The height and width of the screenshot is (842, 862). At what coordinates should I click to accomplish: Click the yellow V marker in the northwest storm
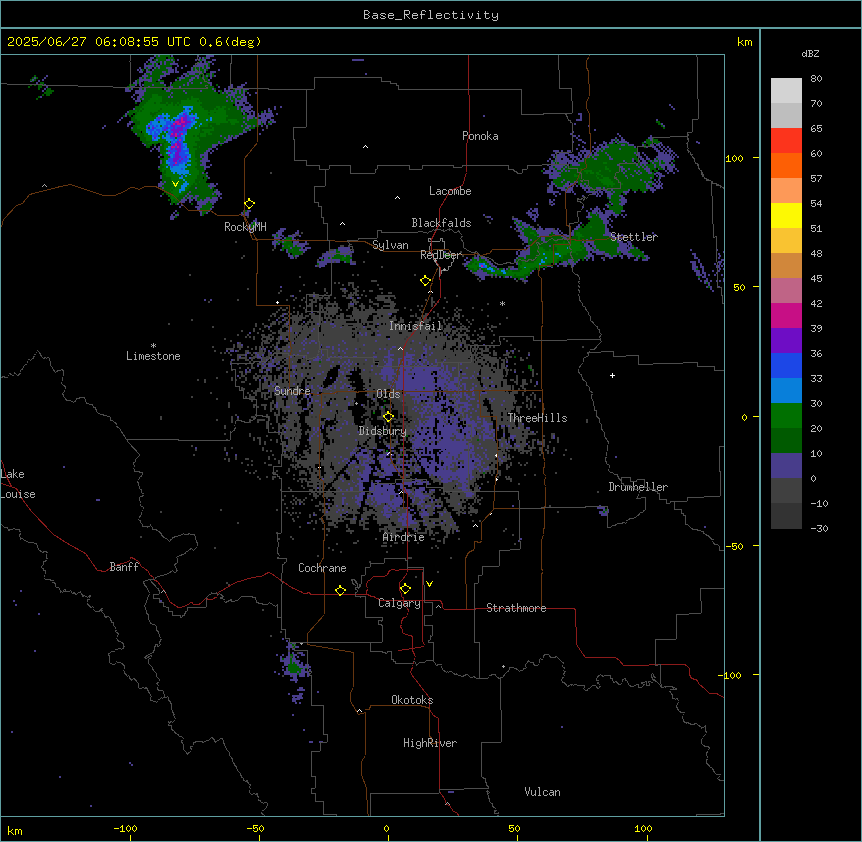coord(175,184)
